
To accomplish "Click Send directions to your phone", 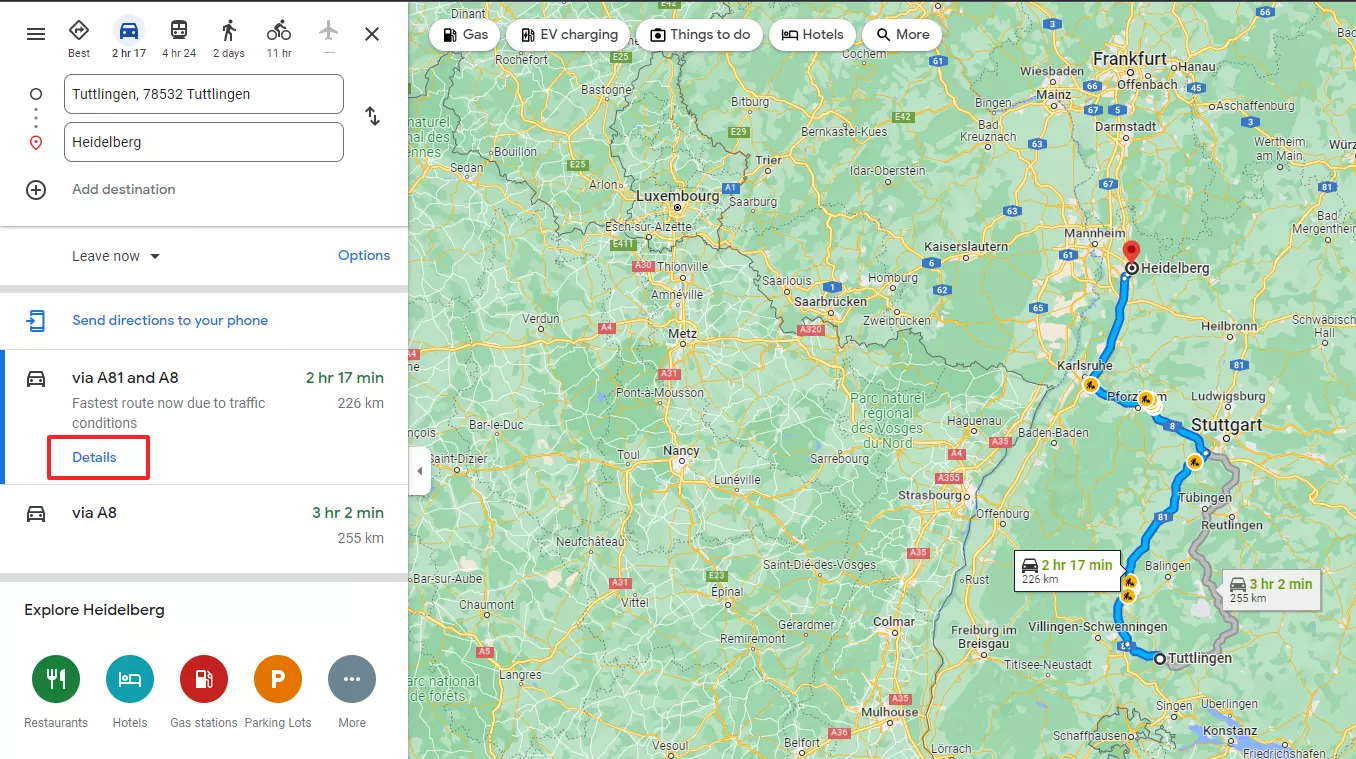I will coord(170,320).
